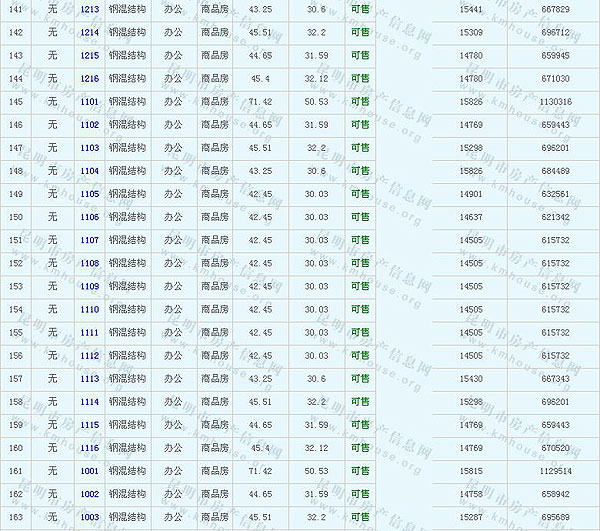Click the 可售 status in row 145
This screenshot has height=531, width=600.
point(360,102)
